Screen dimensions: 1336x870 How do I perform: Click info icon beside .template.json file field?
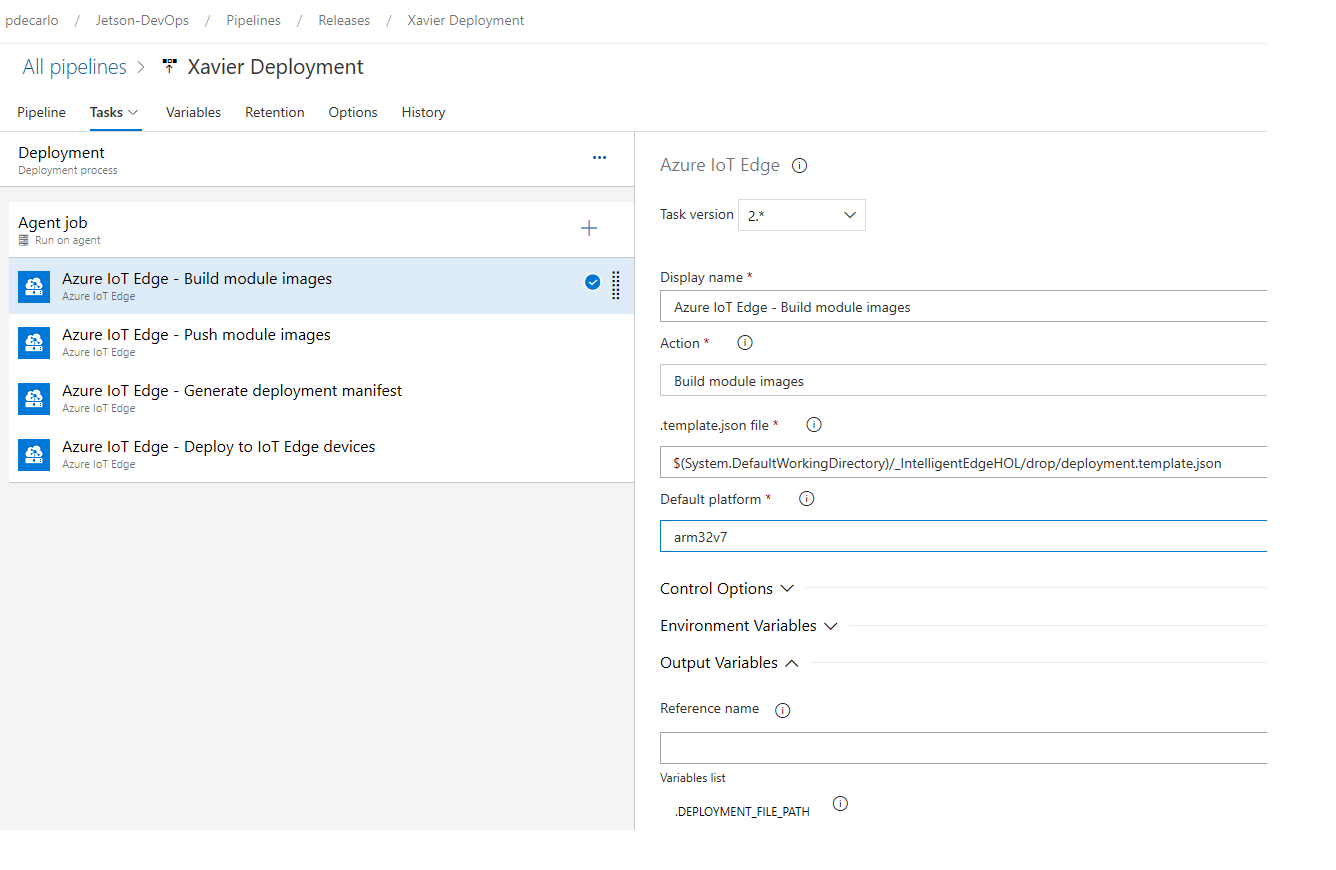[813, 424]
